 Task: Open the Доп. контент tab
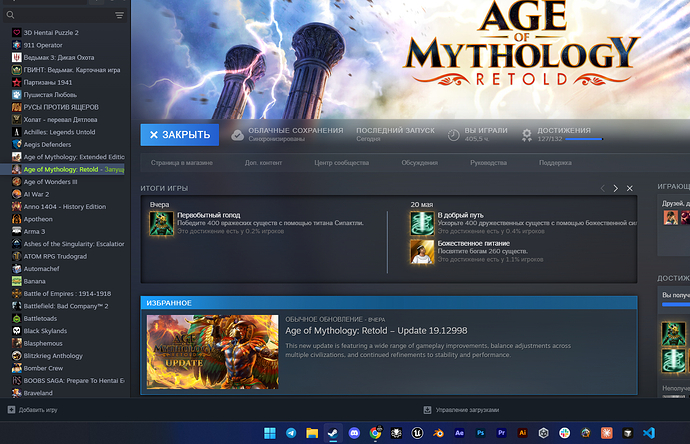[x=263, y=163]
